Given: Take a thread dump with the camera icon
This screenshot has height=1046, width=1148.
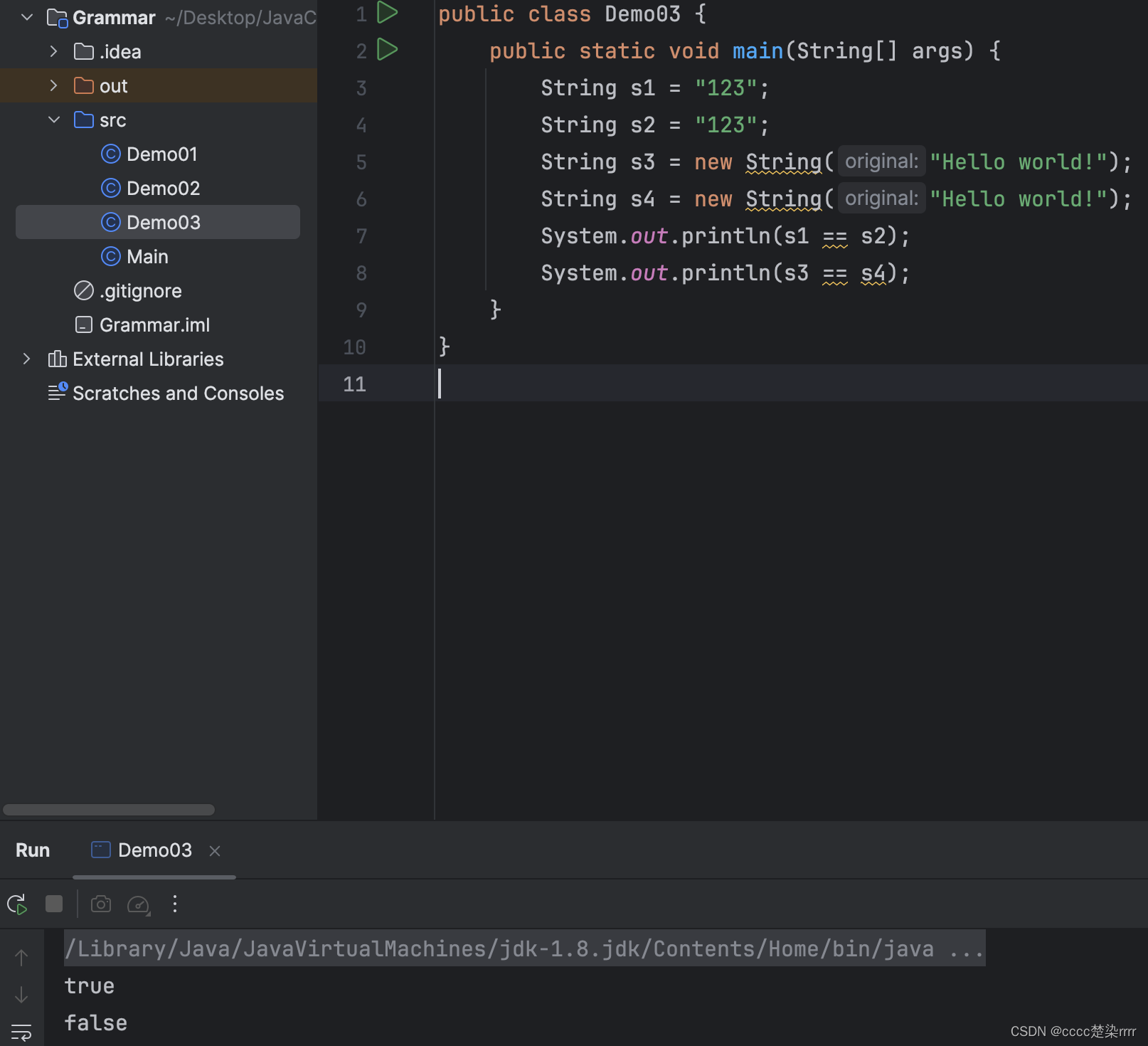Looking at the screenshot, I should pos(101,904).
